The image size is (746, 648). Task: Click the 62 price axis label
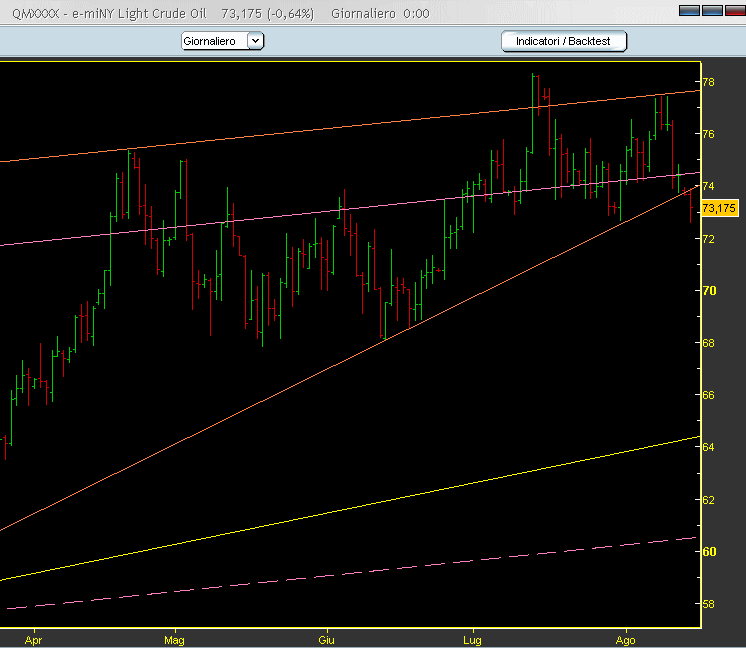tap(708, 500)
